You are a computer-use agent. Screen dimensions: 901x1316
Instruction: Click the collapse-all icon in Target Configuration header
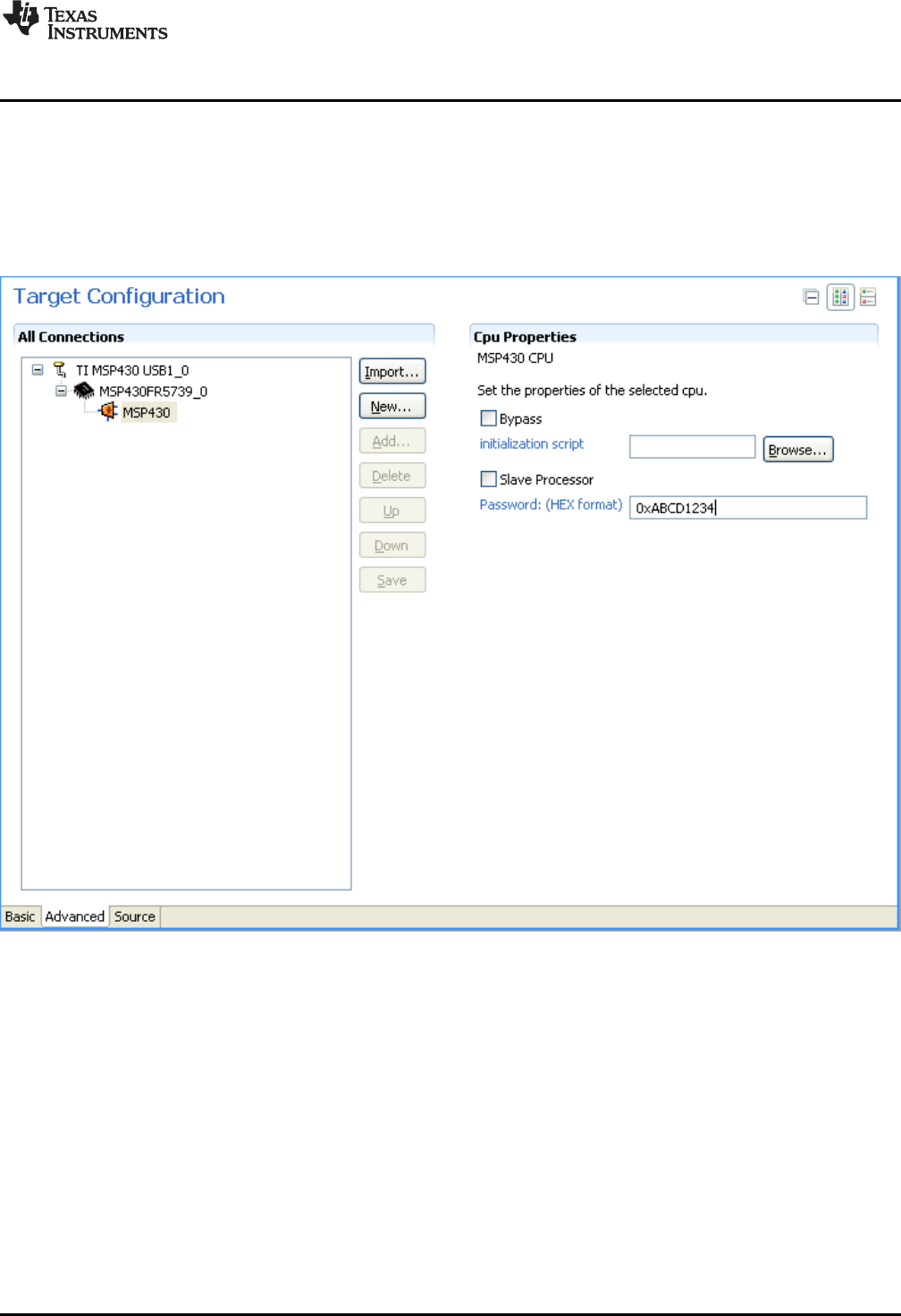812,297
